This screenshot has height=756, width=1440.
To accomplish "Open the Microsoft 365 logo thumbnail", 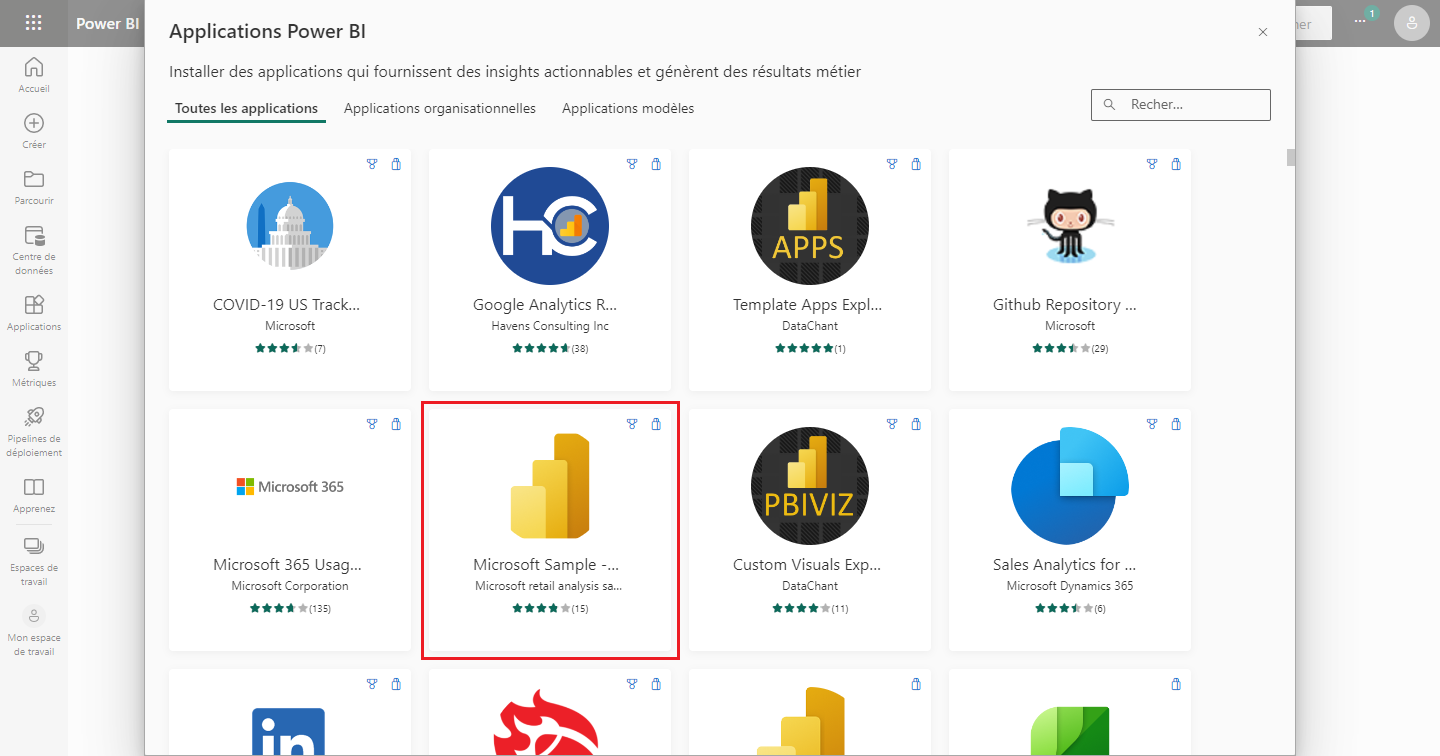I will pyautogui.click(x=290, y=486).
